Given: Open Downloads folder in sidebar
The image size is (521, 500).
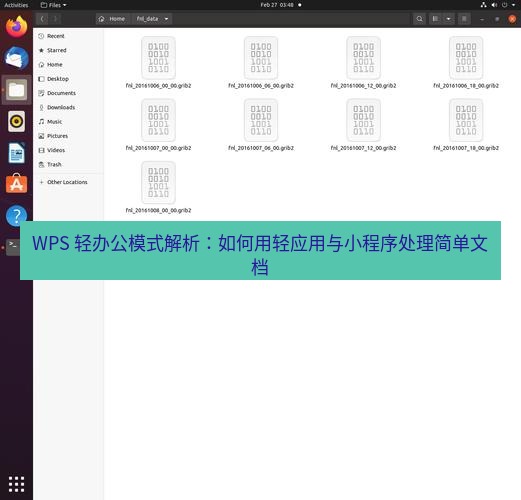Looking at the screenshot, I should pos(68,107).
